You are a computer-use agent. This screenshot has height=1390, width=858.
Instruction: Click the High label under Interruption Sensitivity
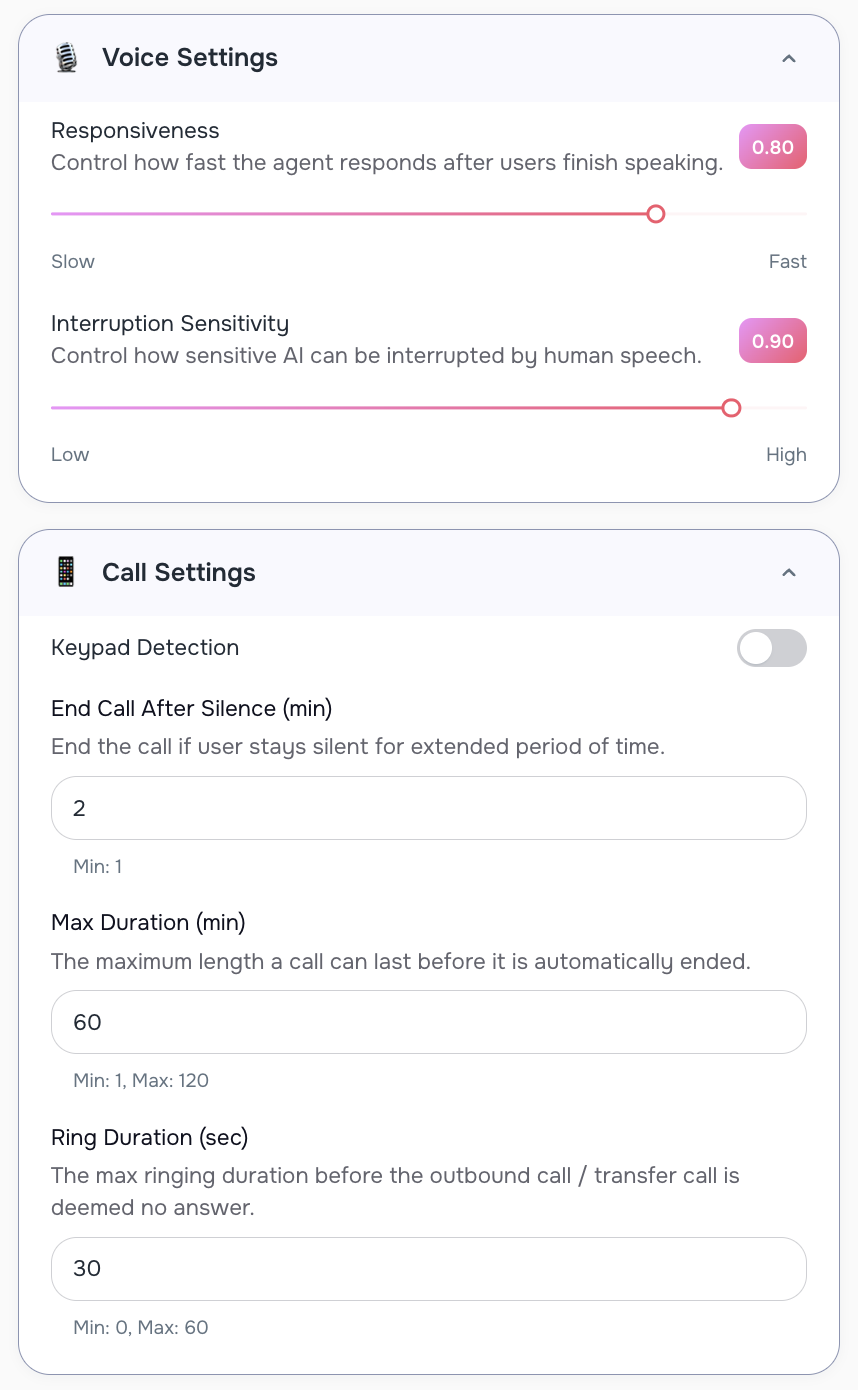tap(786, 454)
